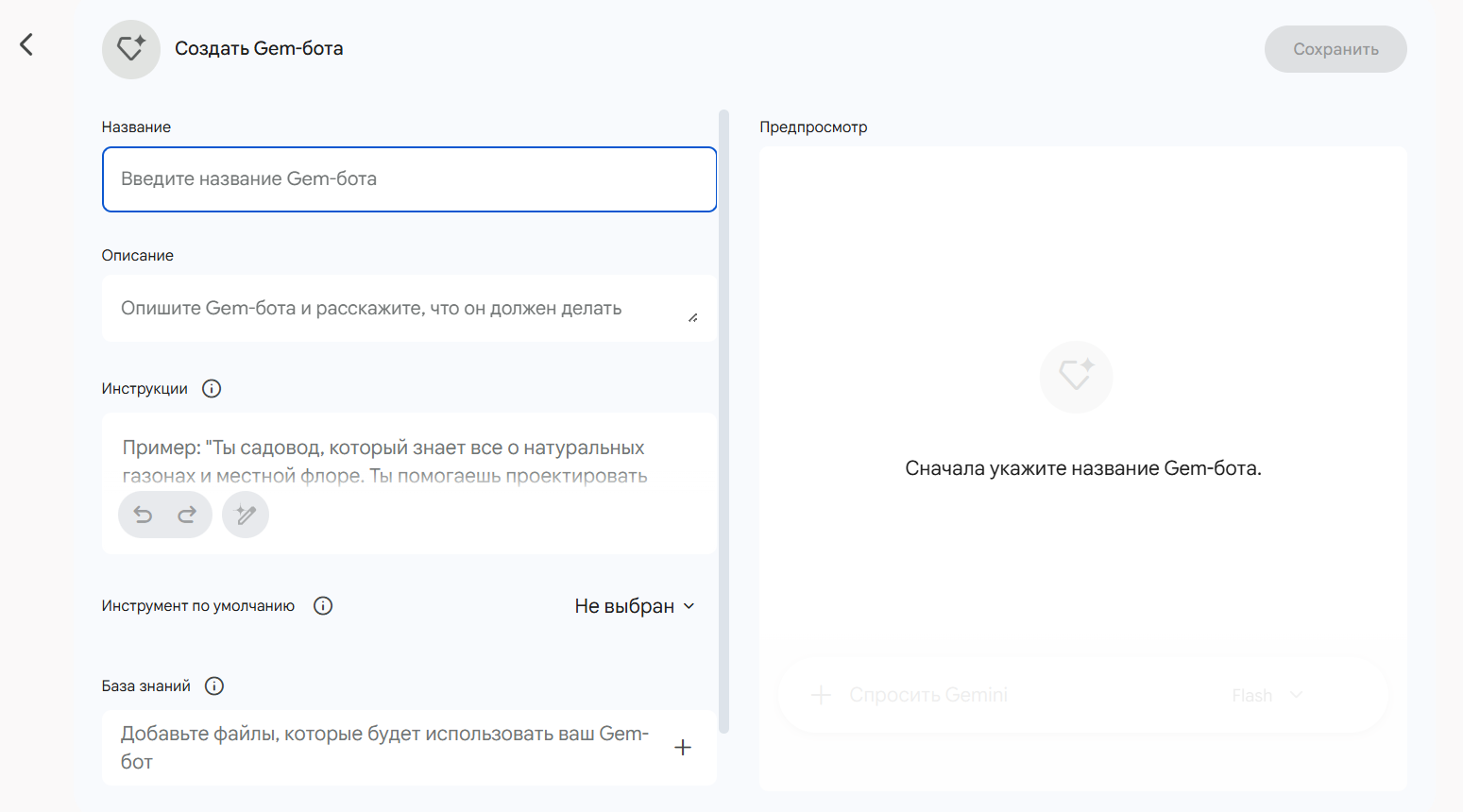Click the plus icon in the Gemini prompt bar

(821, 696)
